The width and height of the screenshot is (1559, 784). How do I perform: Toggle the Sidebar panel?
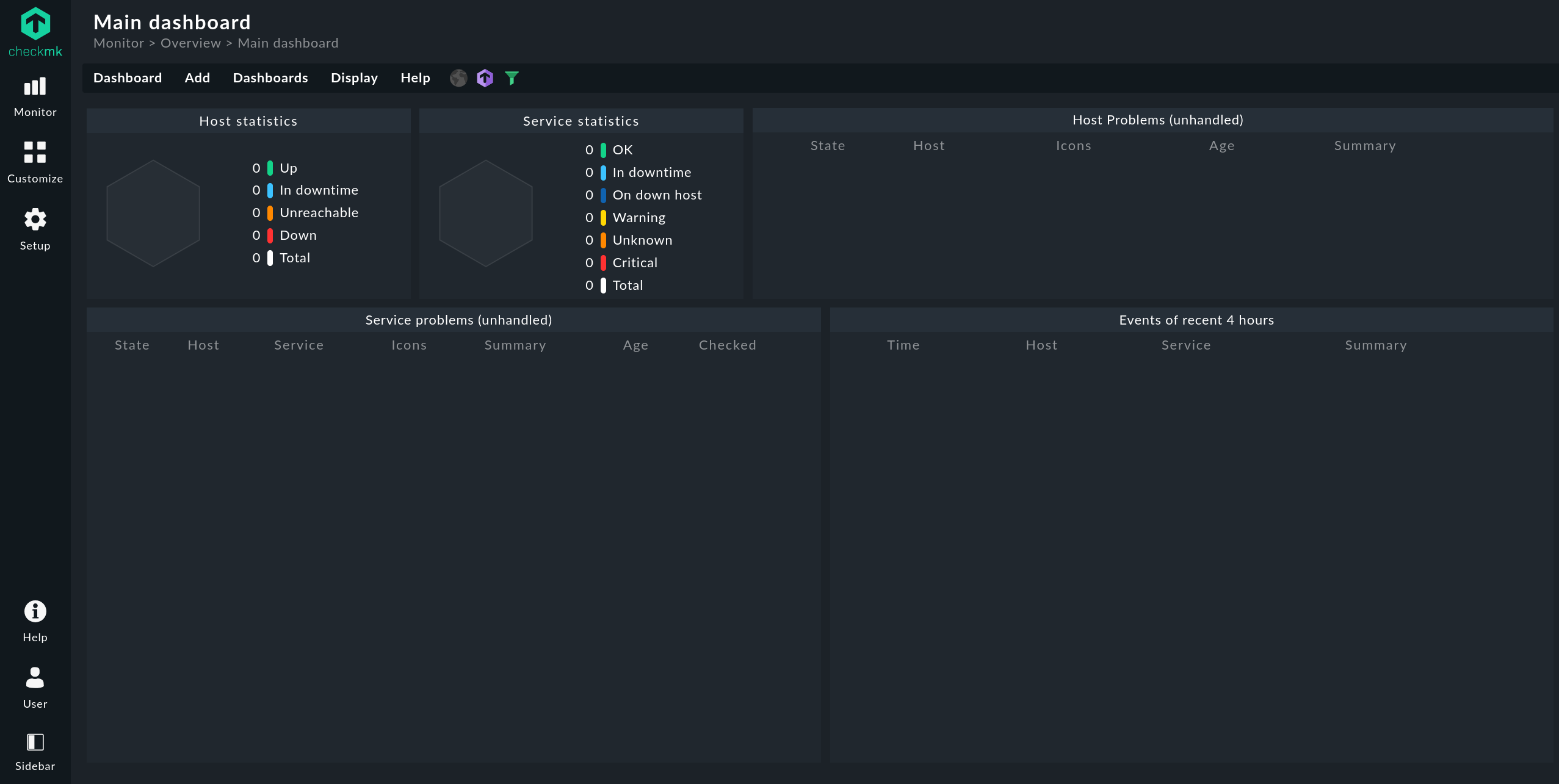(x=35, y=752)
